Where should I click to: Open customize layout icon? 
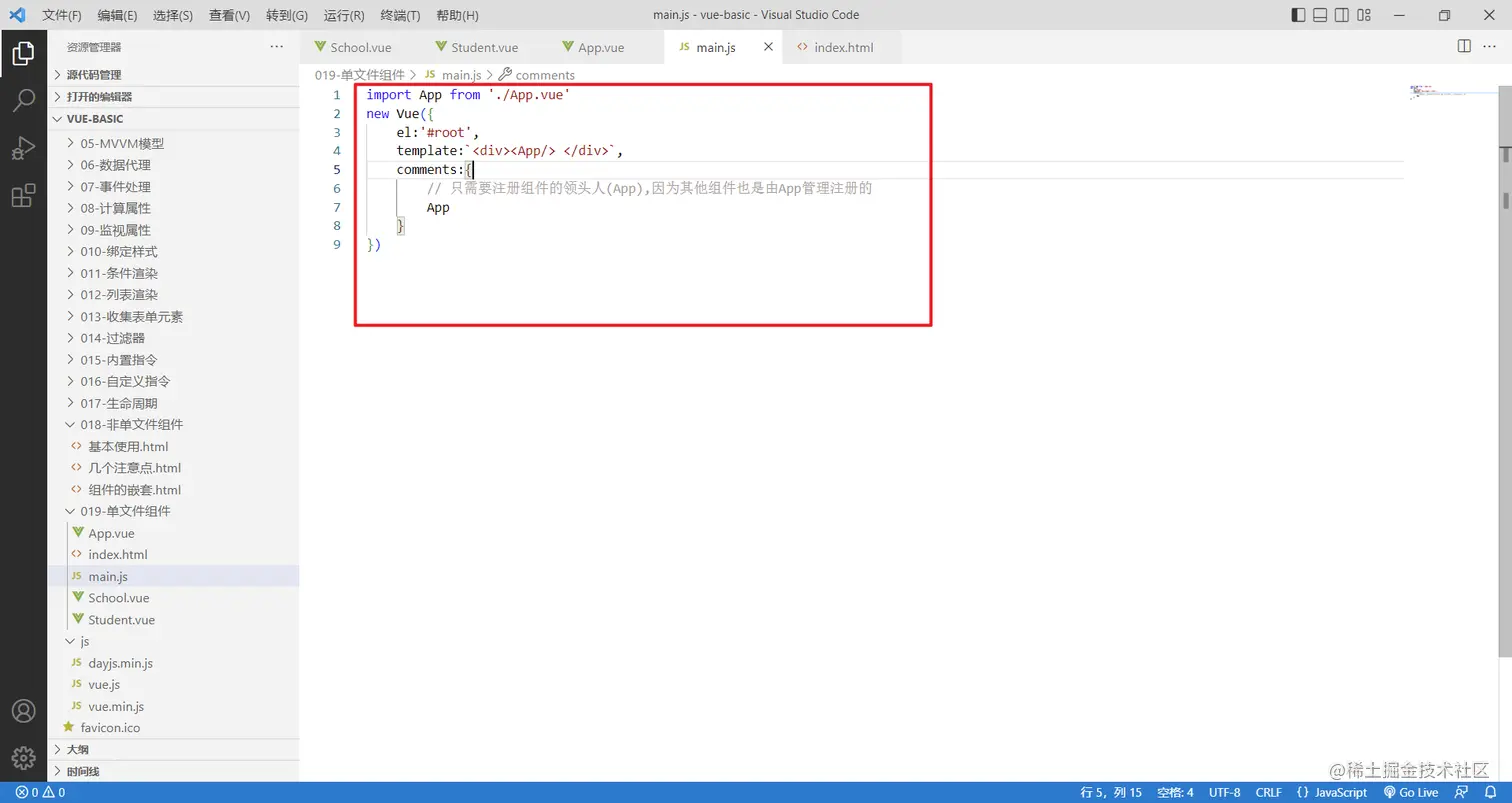coord(1365,15)
